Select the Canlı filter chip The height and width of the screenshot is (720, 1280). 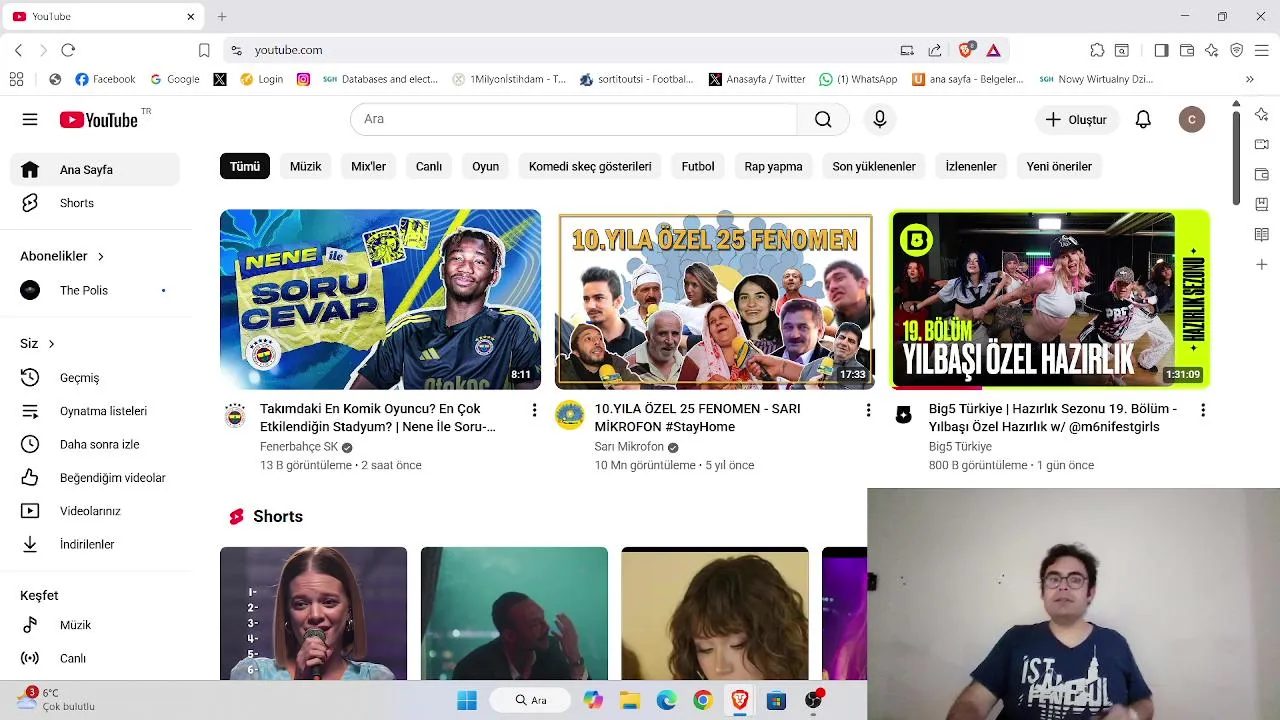point(429,166)
